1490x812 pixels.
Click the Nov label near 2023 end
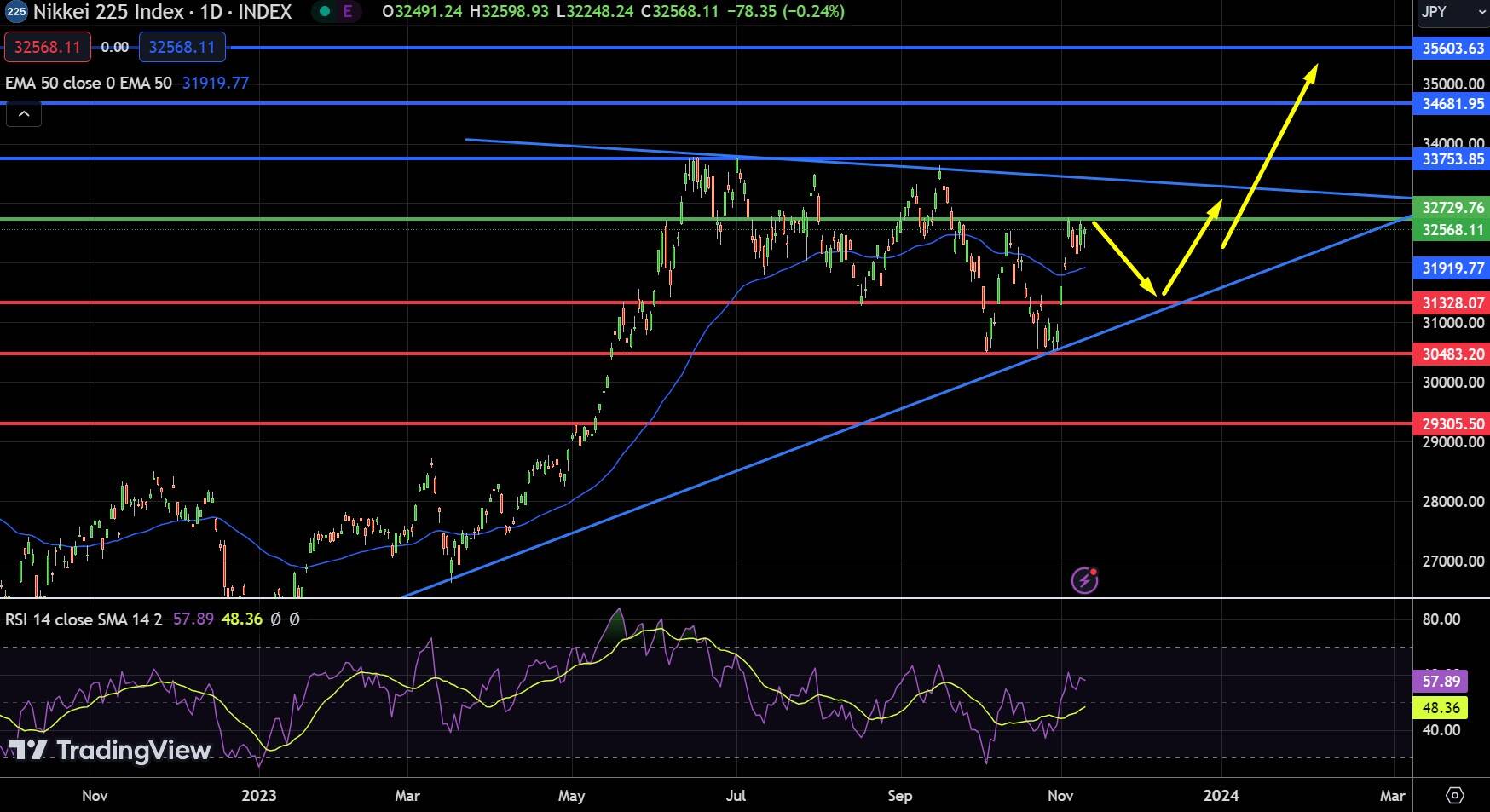click(x=1060, y=796)
